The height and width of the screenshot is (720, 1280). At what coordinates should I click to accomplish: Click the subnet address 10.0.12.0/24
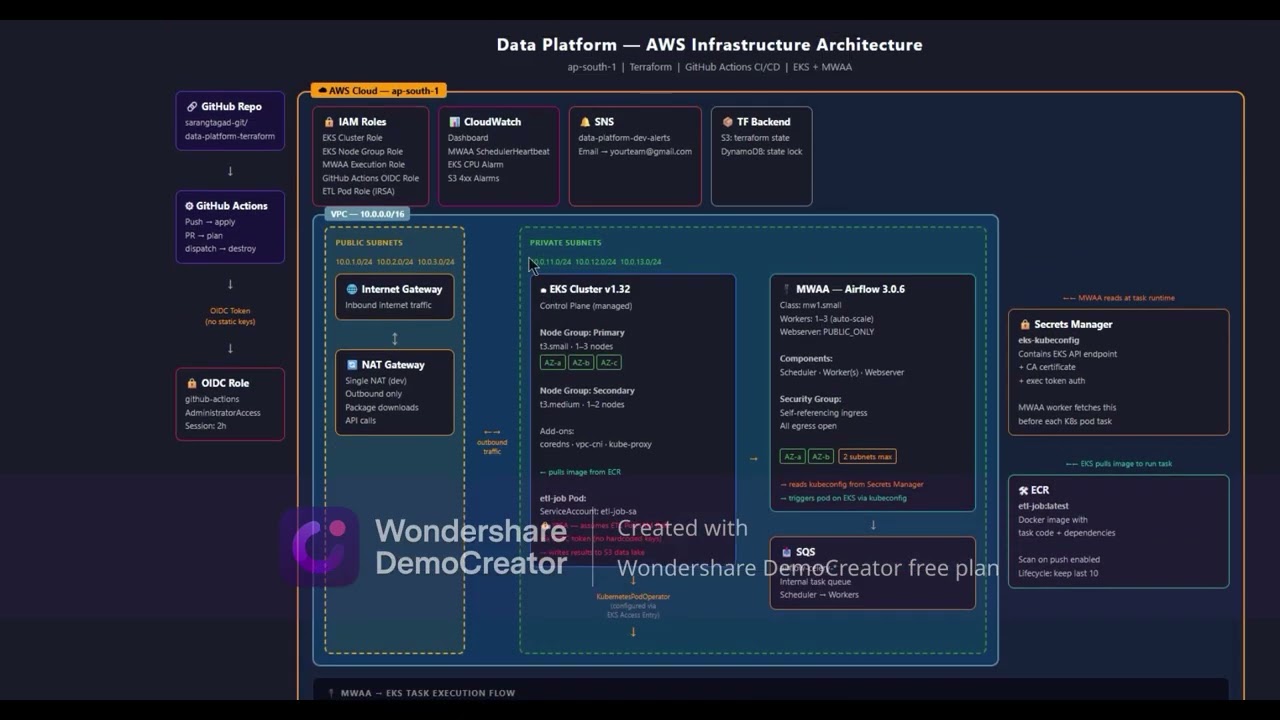point(595,262)
